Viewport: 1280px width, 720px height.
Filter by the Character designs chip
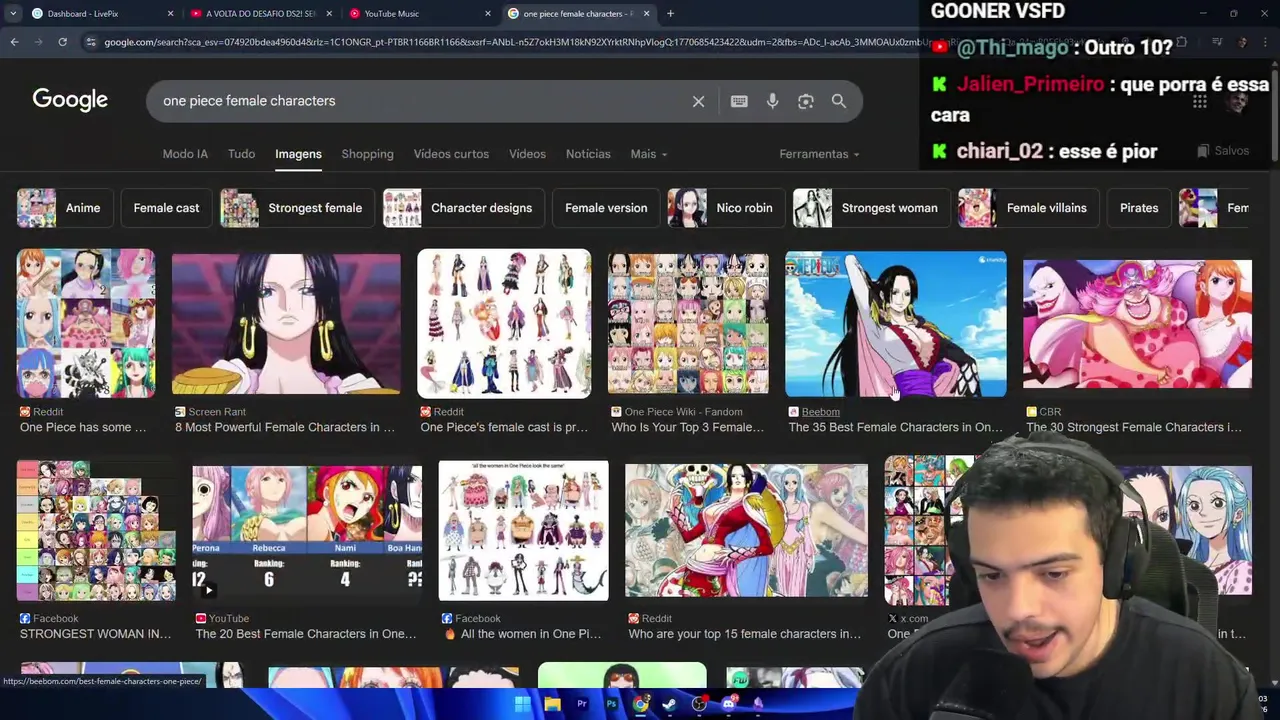[x=463, y=208]
